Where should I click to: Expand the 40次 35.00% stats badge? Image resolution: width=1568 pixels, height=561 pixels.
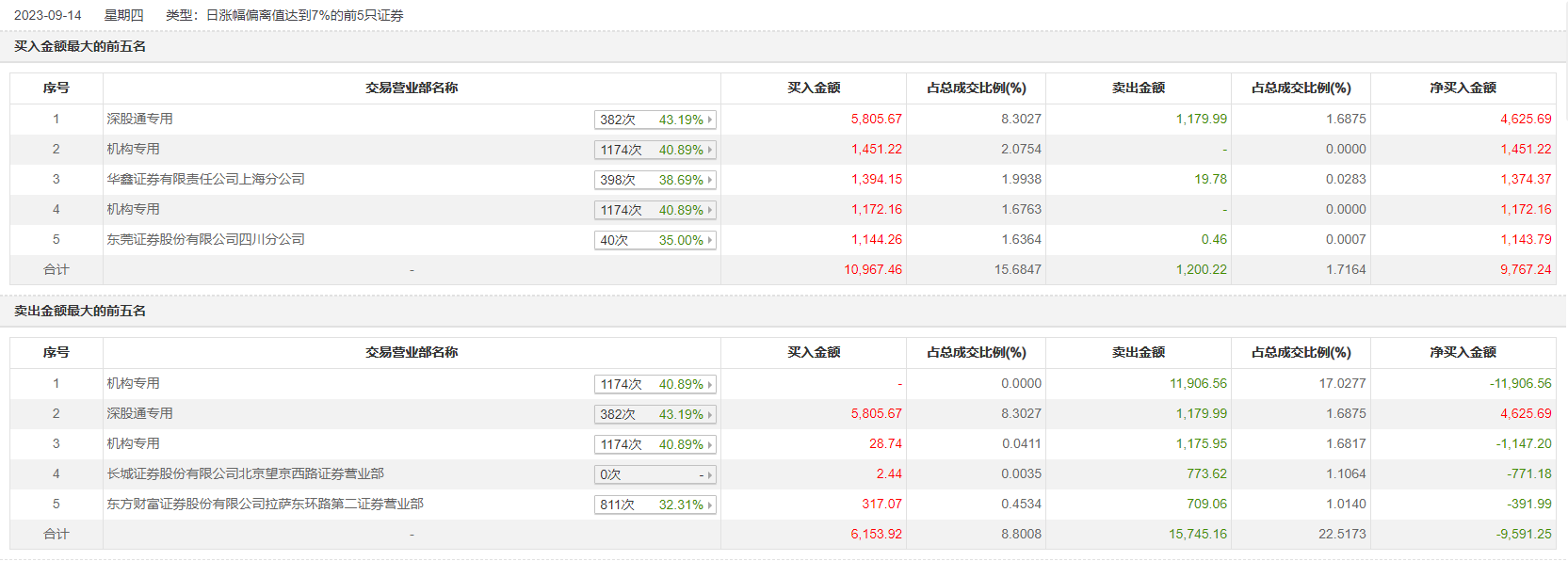click(655, 240)
